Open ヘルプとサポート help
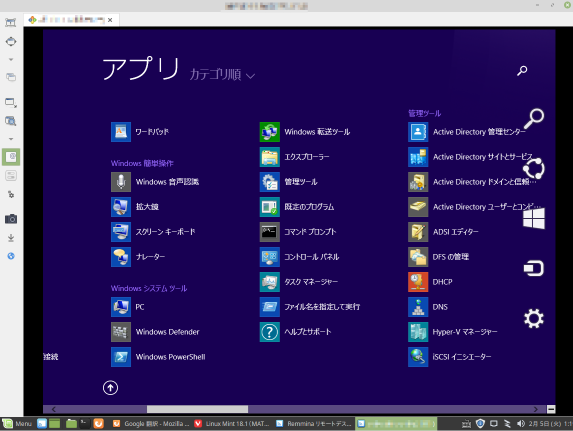 [x=296, y=332]
